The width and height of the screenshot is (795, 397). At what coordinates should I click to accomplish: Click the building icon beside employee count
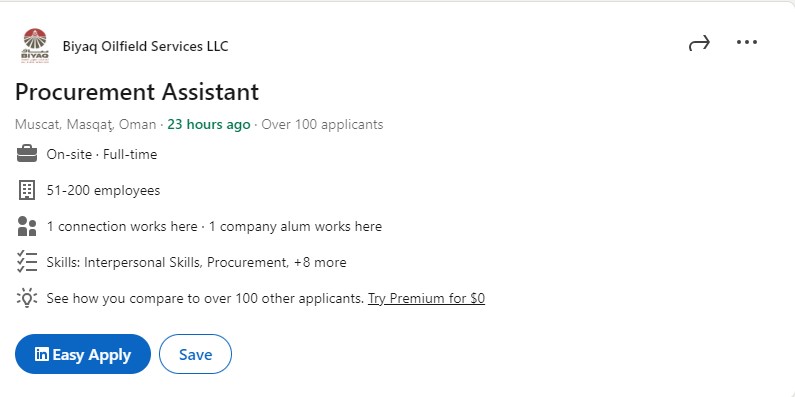tap(27, 190)
